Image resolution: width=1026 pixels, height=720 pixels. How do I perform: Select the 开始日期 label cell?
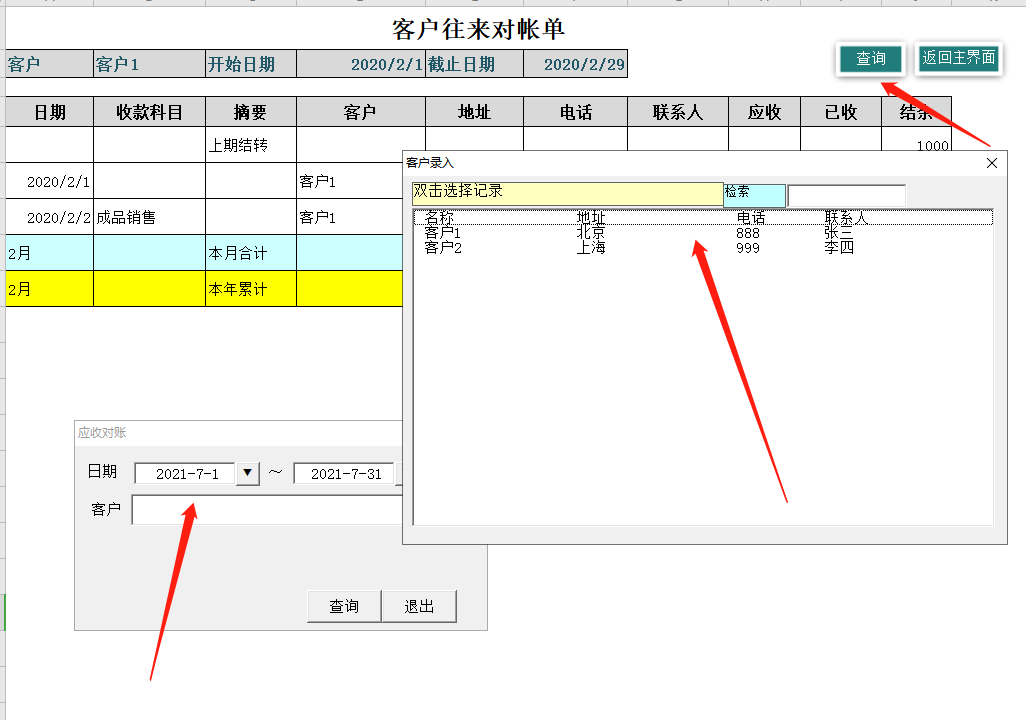pos(251,64)
